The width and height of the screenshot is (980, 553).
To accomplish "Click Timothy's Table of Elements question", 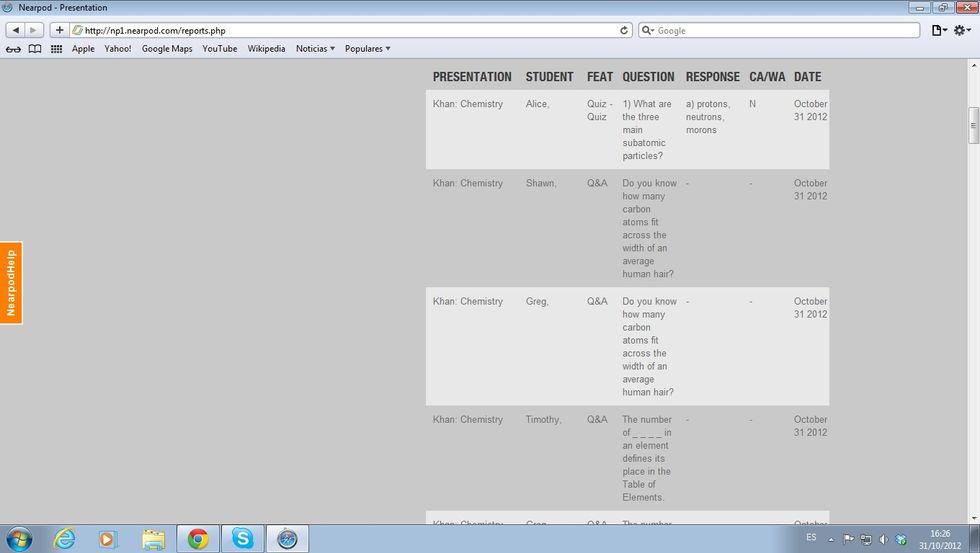I will [647, 458].
